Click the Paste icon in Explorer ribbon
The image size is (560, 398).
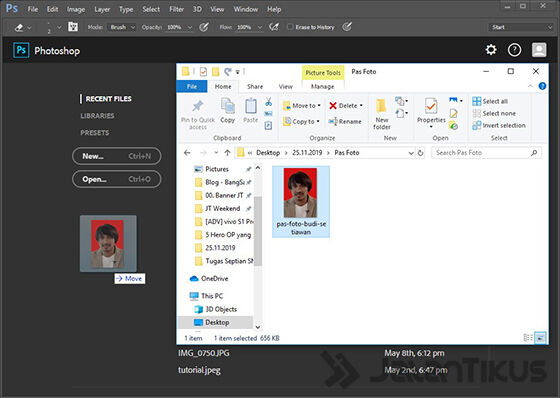(250, 106)
